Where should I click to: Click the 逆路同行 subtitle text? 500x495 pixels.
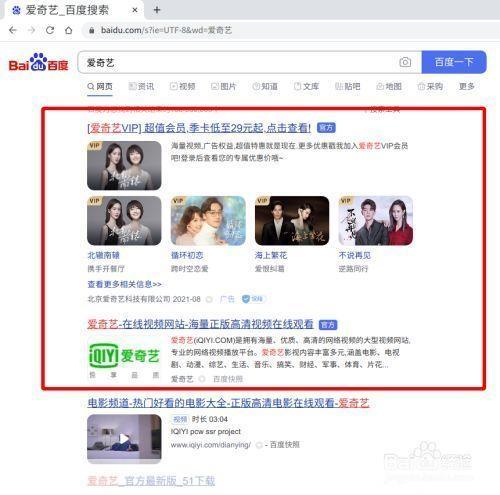coord(354,269)
